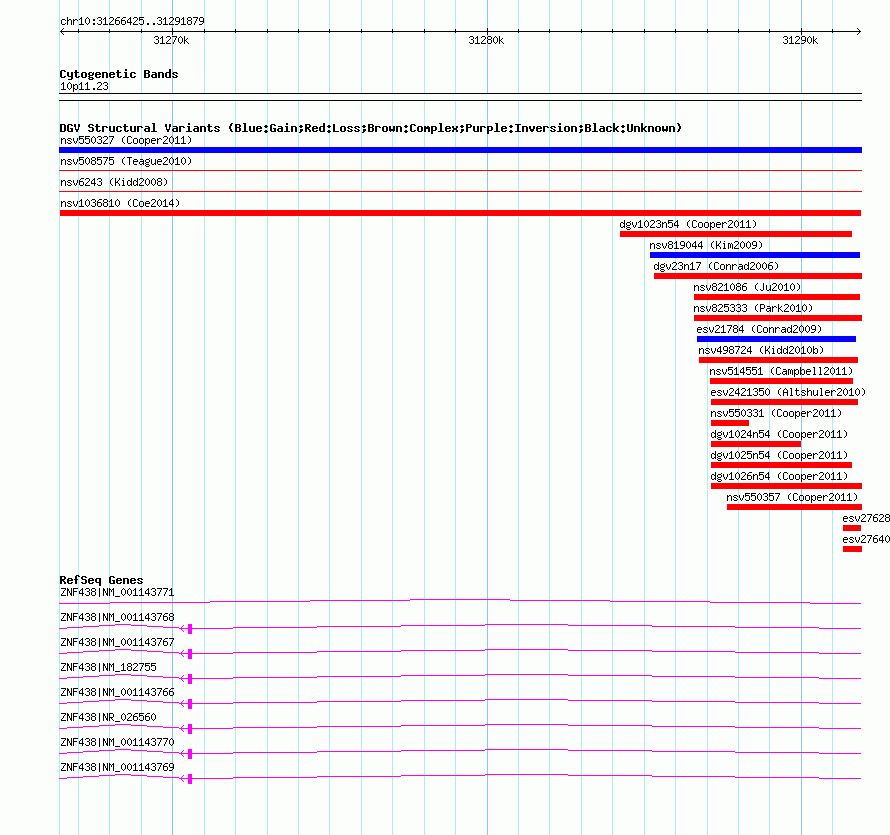Click the esv27628 small red bar
890x835 pixels.
pyautogui.click(x=852, y=528)
